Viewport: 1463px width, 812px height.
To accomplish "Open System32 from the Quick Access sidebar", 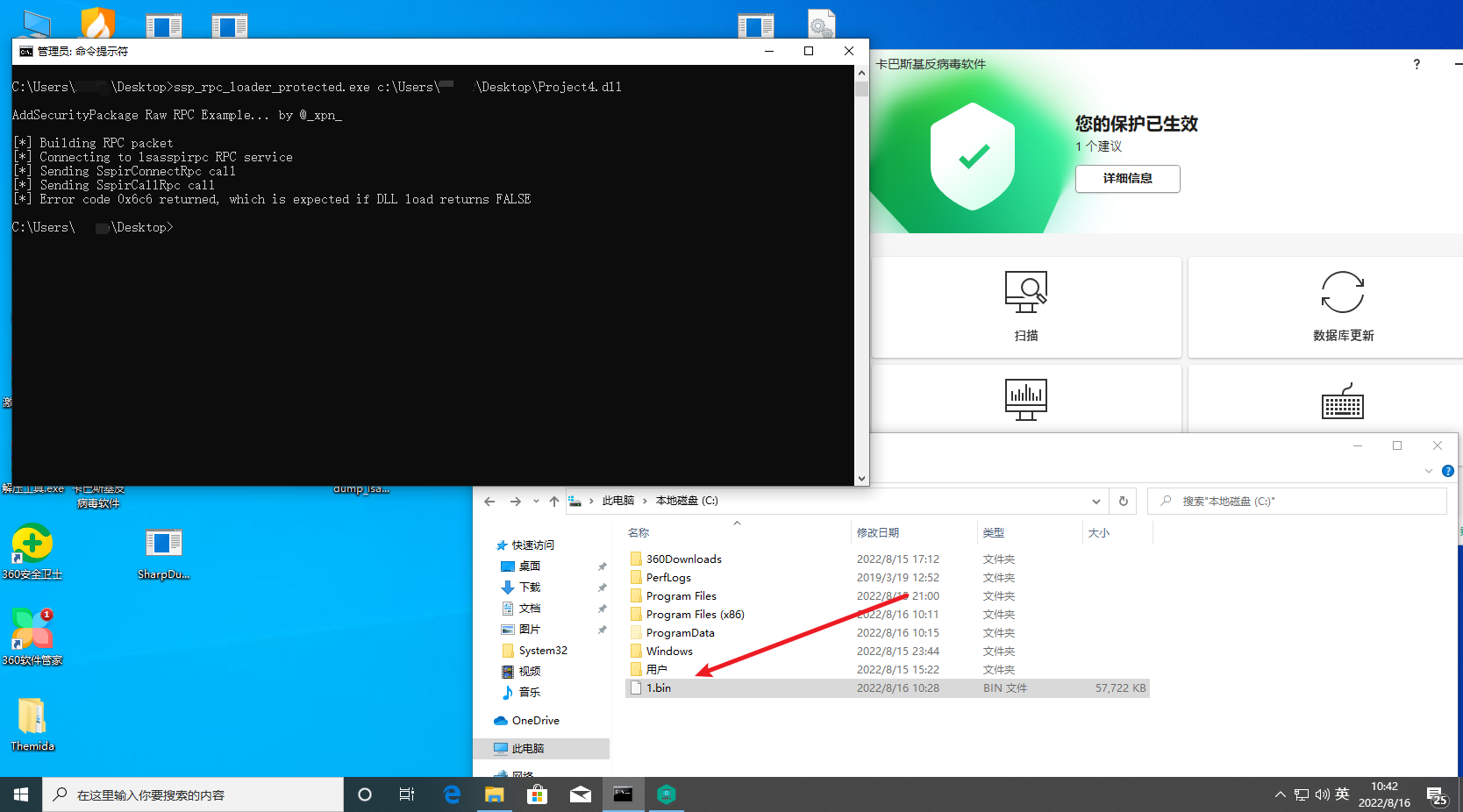I will click(544, 650).
